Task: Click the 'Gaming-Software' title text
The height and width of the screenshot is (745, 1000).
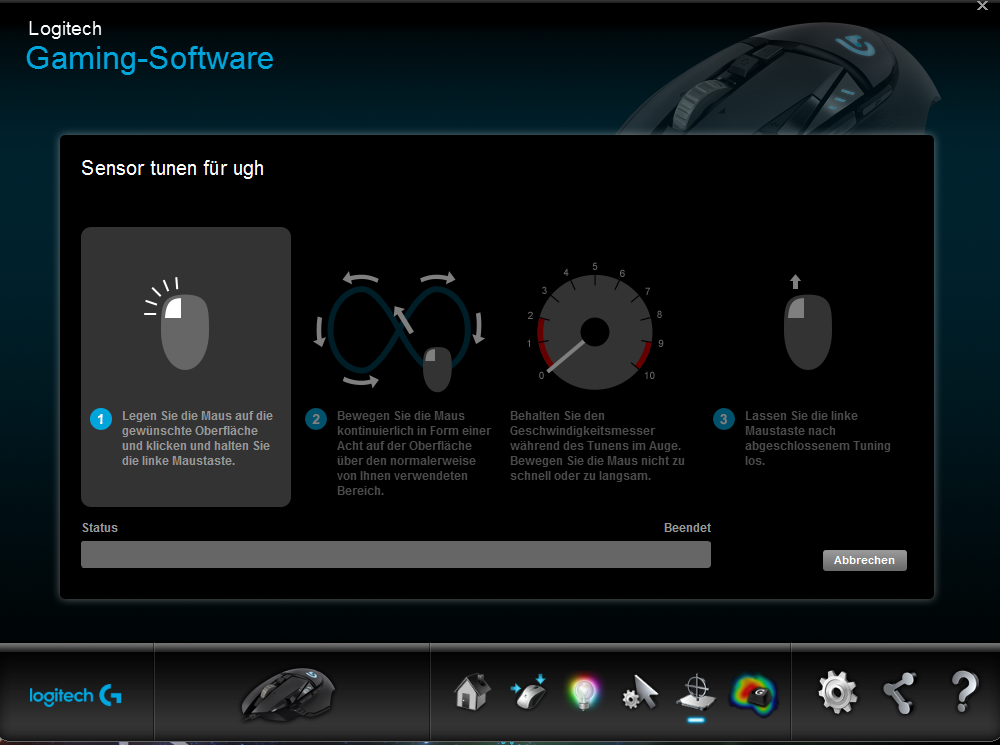Action: 150,59
